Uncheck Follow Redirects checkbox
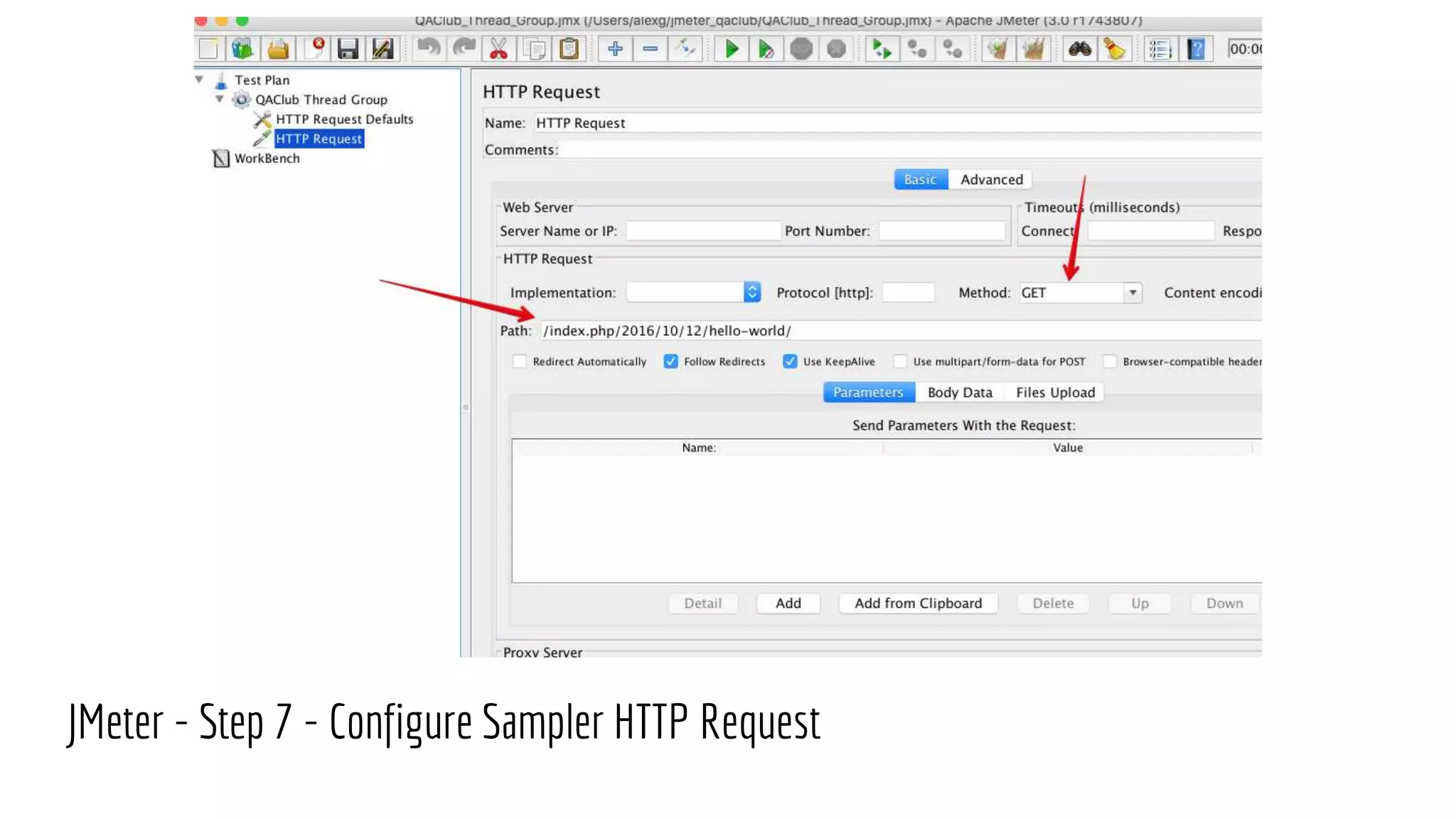This screenshot has height=819, width=1456. 670,361
